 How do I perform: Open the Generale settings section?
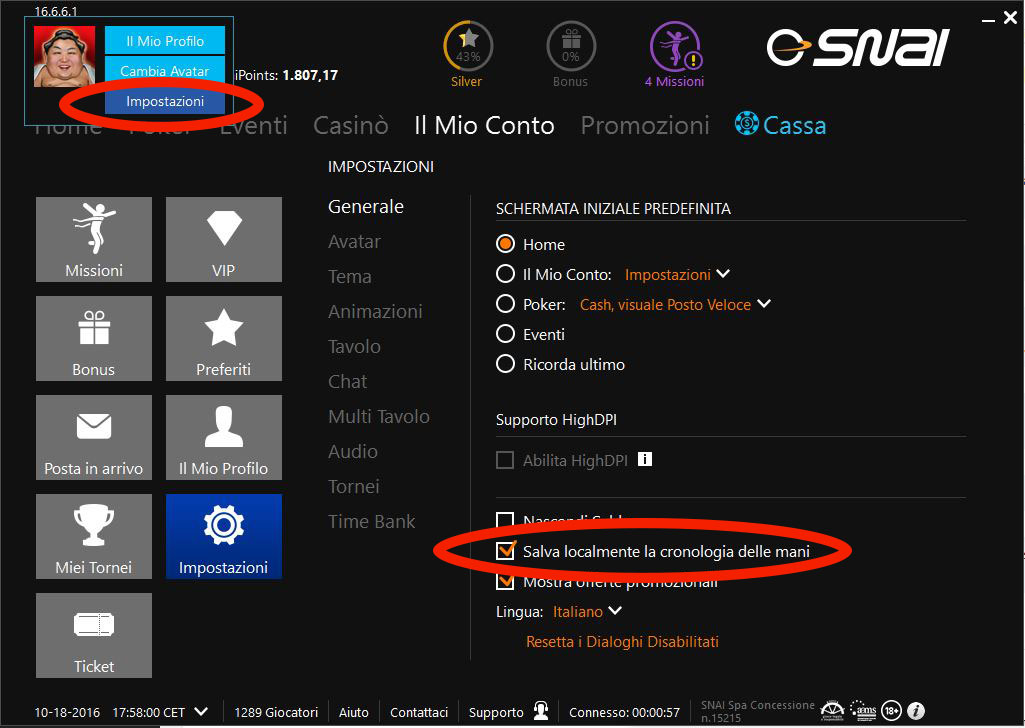click(x=366, y=206)
